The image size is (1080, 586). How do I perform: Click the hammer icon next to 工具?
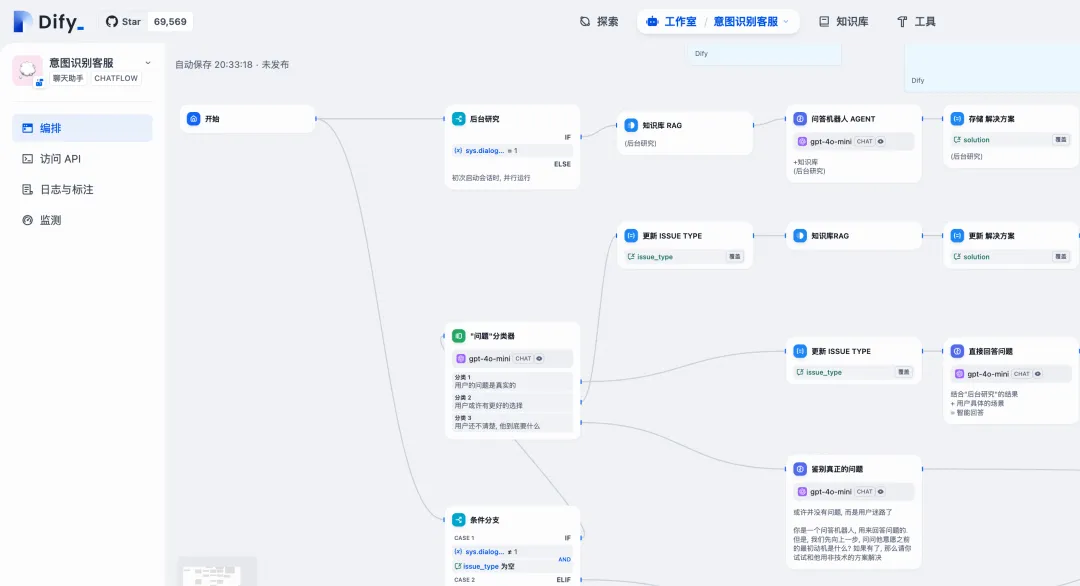coord(902,20)
